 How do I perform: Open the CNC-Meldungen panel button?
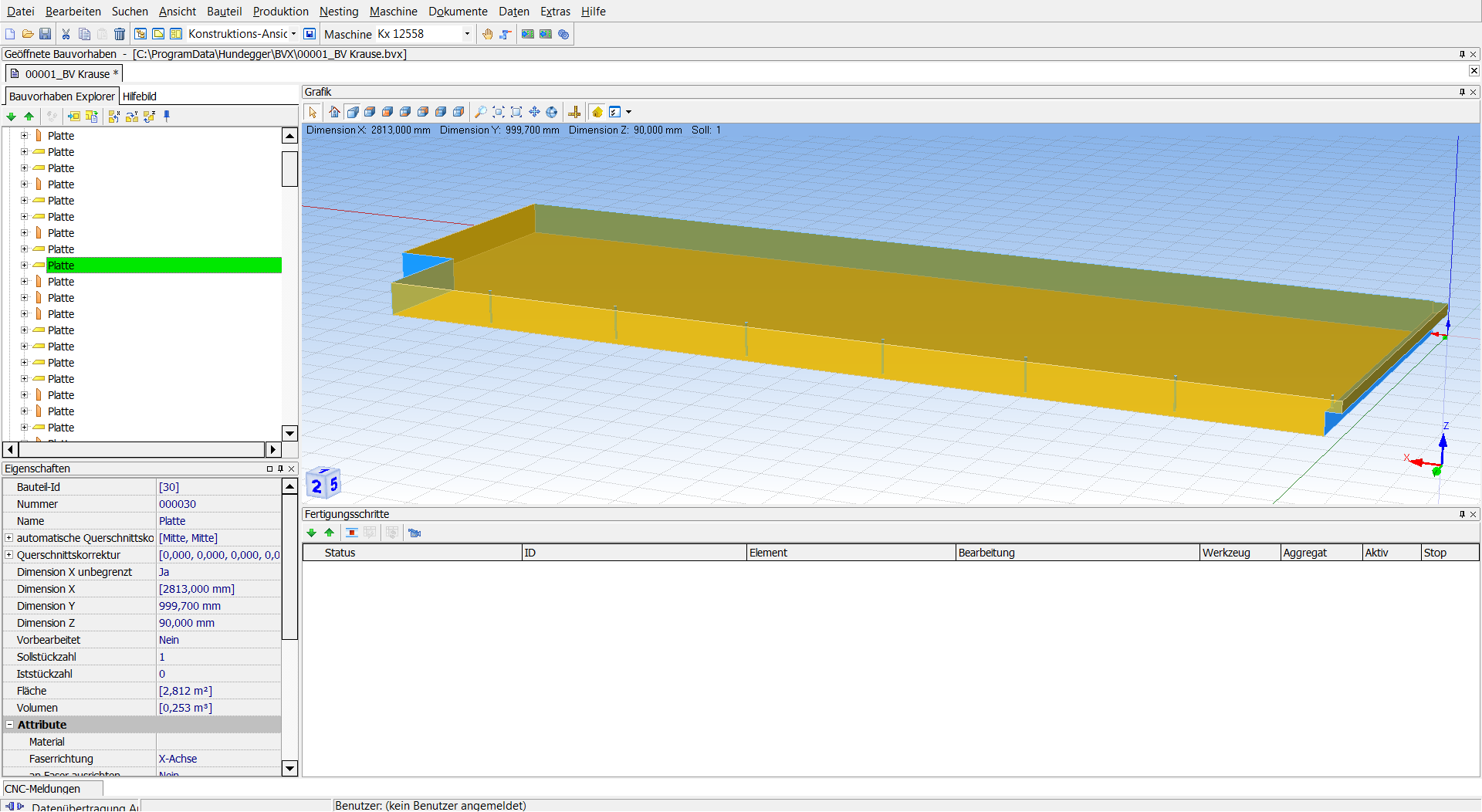(x=43, y=789)
